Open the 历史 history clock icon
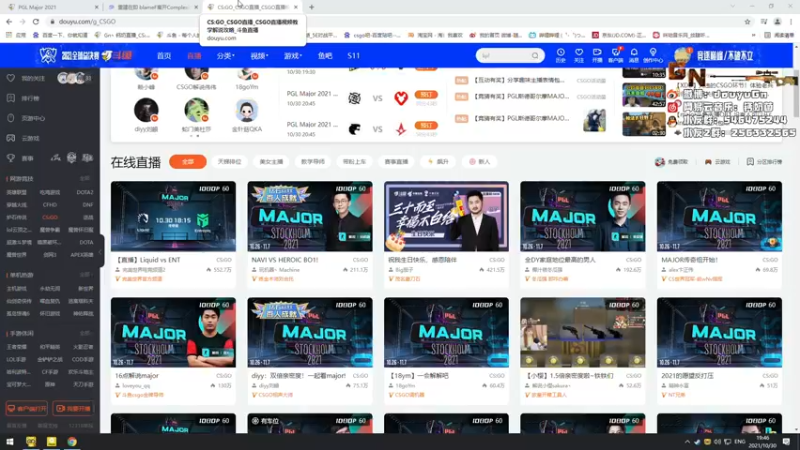The width and height of the screenshot is (800, 450). coord(560,55)
